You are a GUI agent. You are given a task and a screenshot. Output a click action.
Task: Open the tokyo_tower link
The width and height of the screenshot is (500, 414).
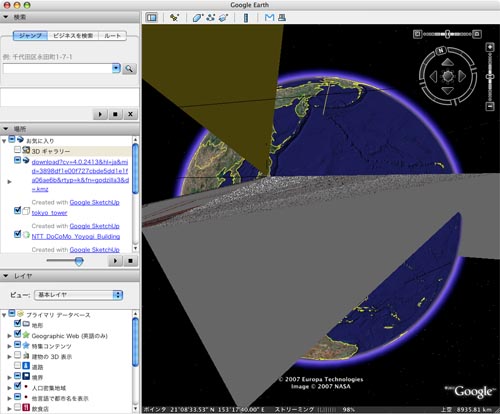pos(49,213)
